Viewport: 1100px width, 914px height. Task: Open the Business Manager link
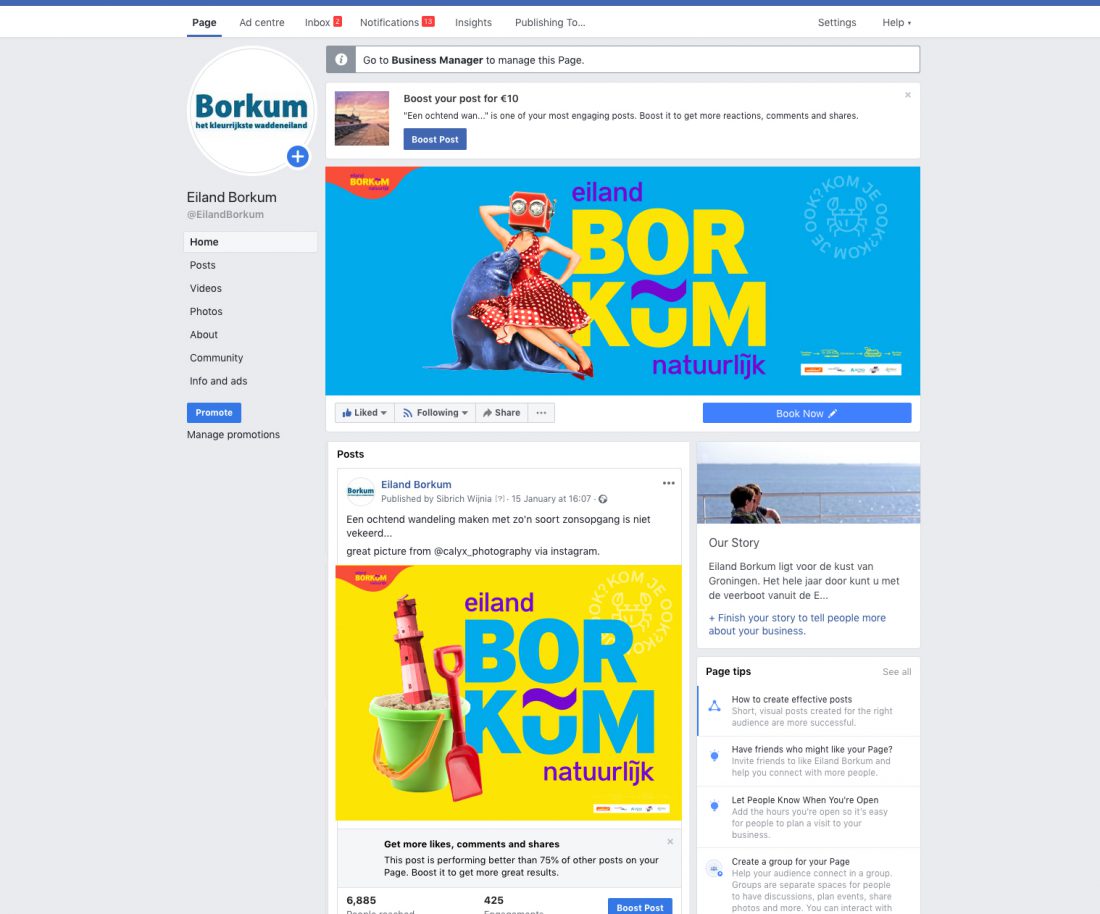coord(437,60)
